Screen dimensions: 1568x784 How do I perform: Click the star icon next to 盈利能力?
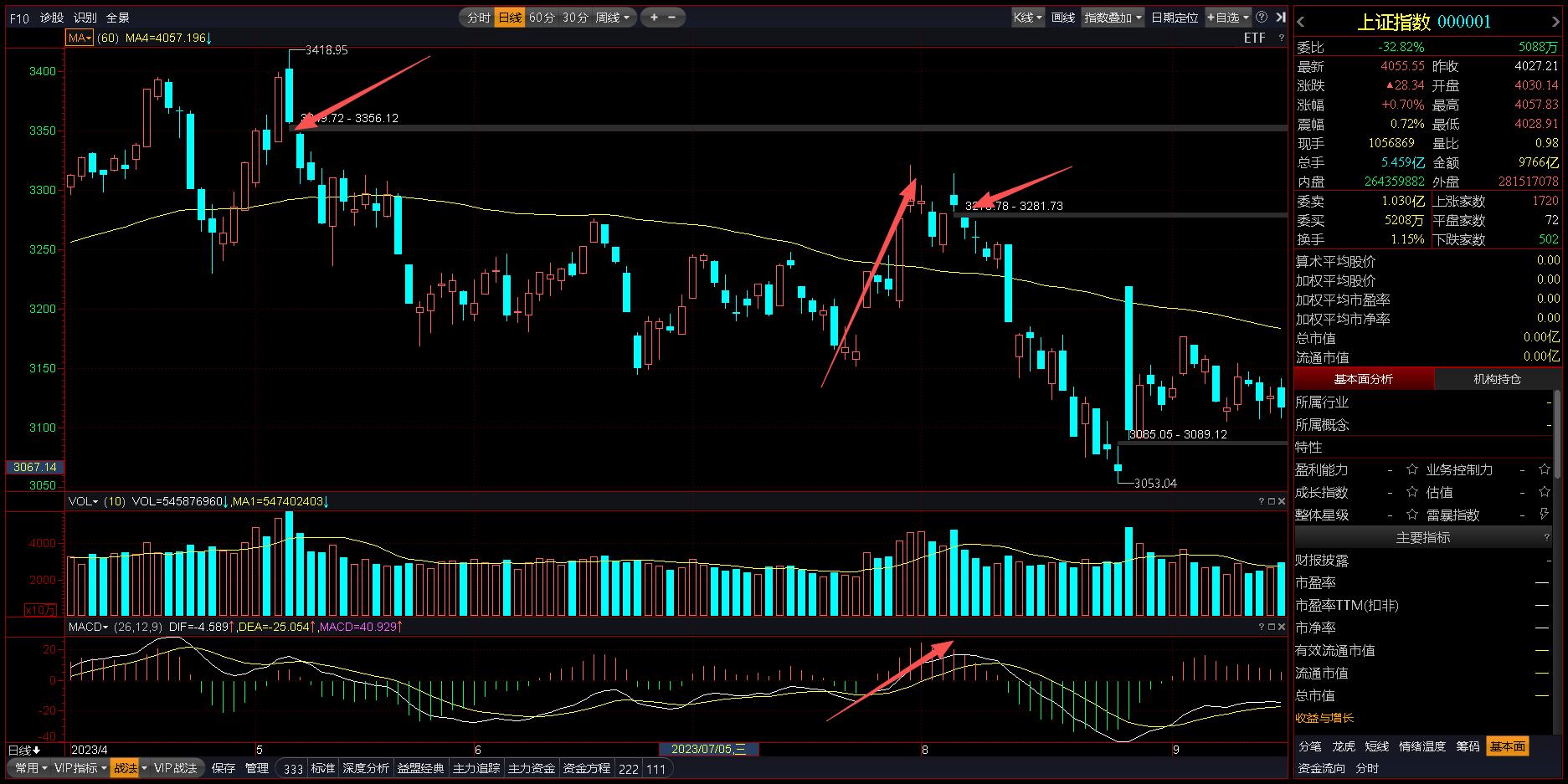(x=1412, y=469)
